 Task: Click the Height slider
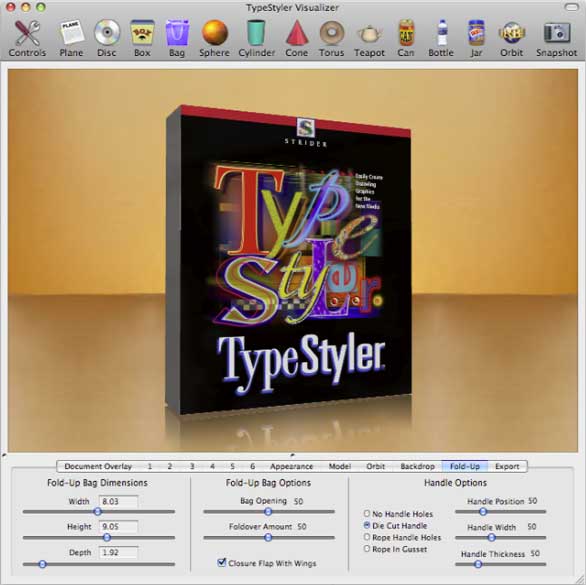tap(99, 538)
